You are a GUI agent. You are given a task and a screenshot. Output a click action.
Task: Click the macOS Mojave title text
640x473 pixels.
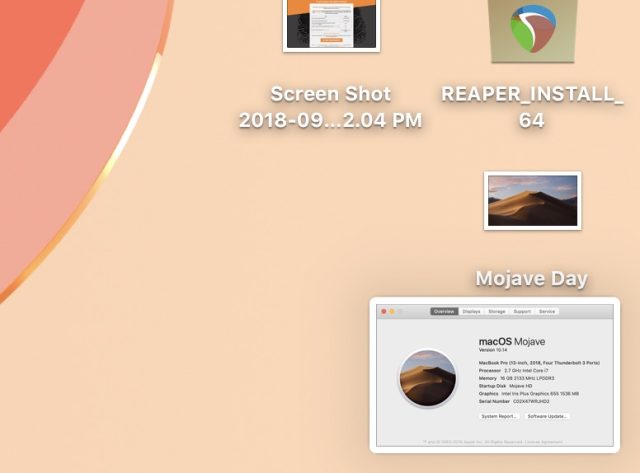[512, 342]
